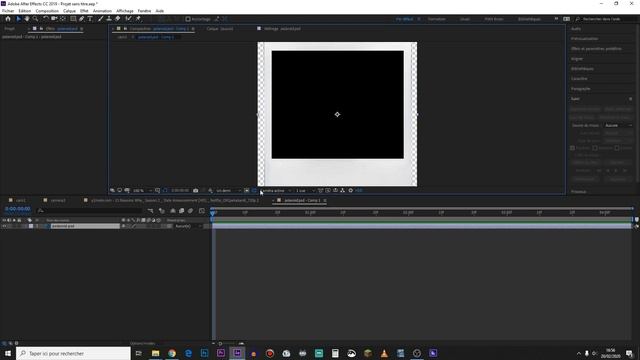Open VLC media player from the taskbar
640x360 pixels.
coord(384,353)
